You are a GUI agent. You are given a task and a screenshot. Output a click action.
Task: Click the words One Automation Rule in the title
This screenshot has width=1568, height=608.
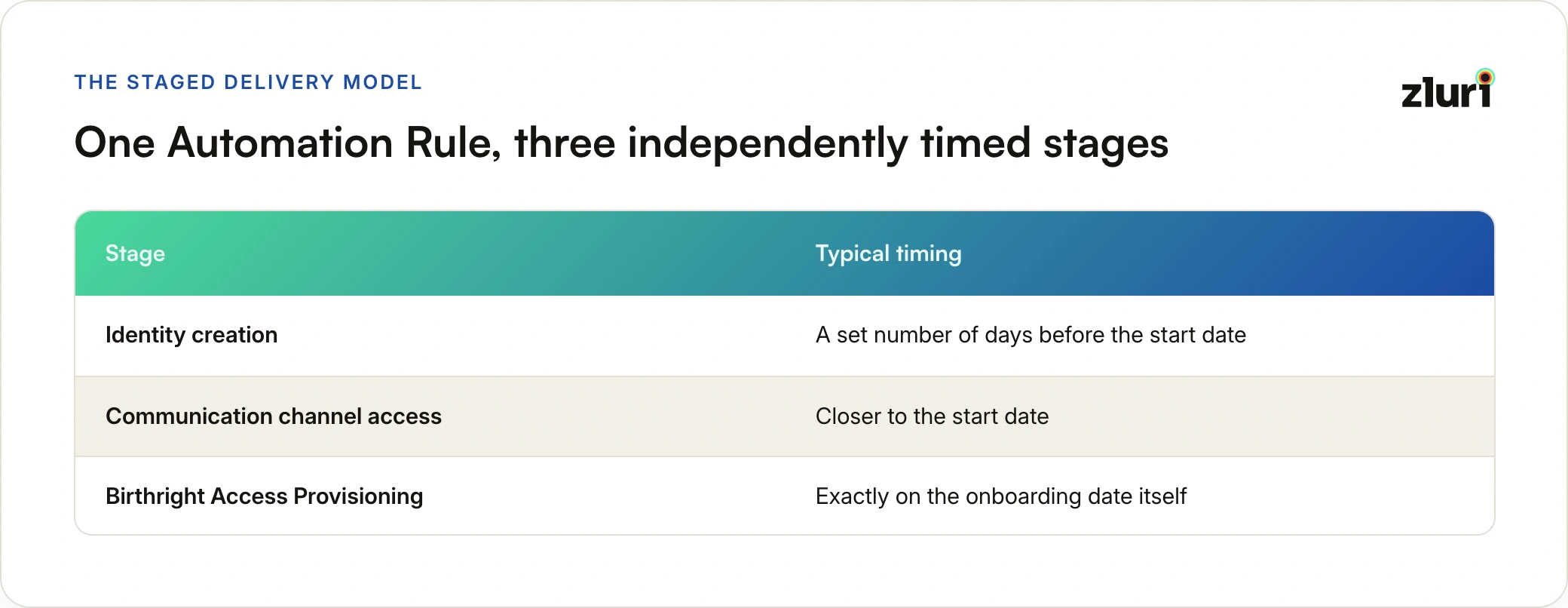[x=287, y=143]
